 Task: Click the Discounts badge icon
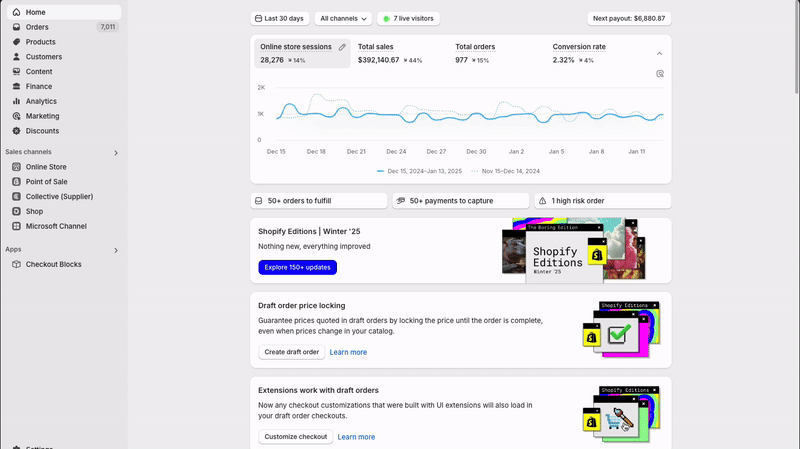point(16,131)
